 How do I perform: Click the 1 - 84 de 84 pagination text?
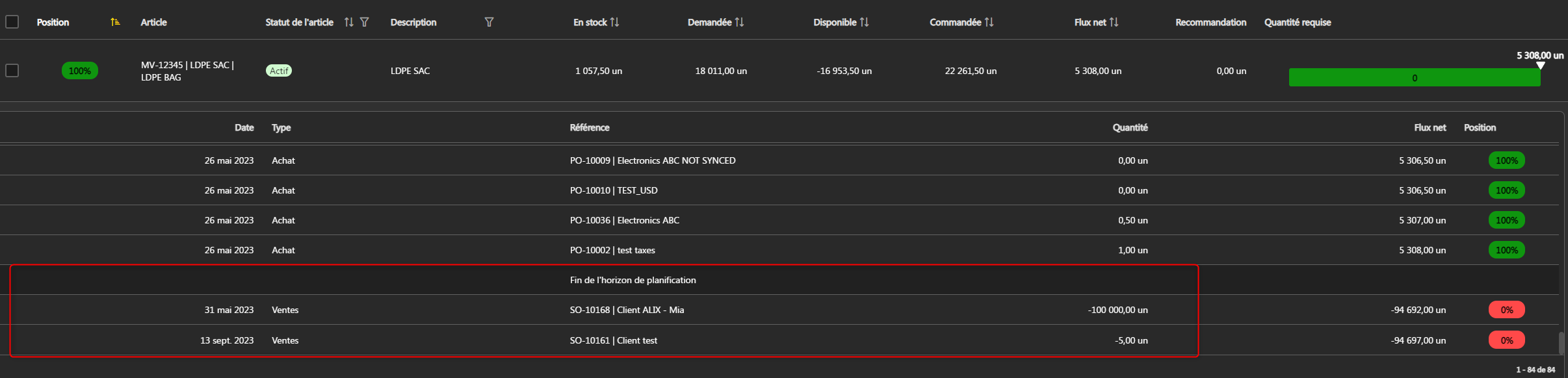[1535, 370]
